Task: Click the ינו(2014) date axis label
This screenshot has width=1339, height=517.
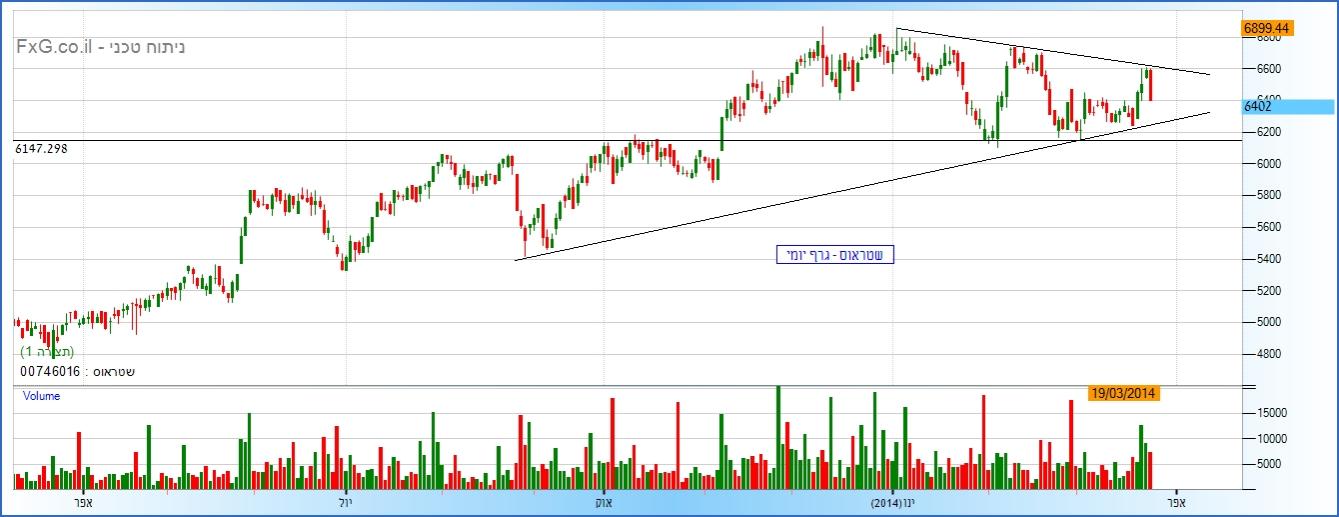Action: pos(892,501)
